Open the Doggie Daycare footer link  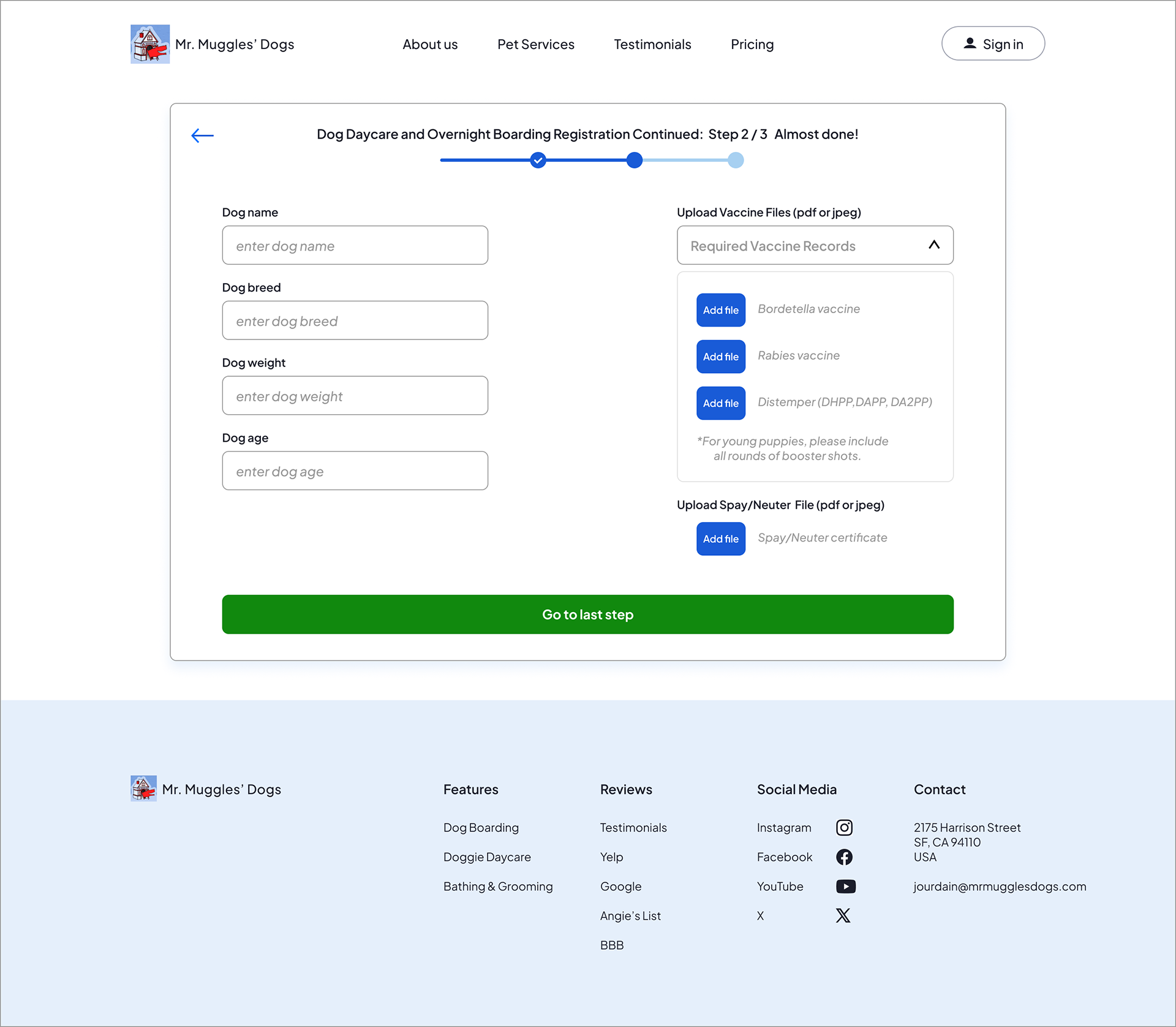pos(487,857)
